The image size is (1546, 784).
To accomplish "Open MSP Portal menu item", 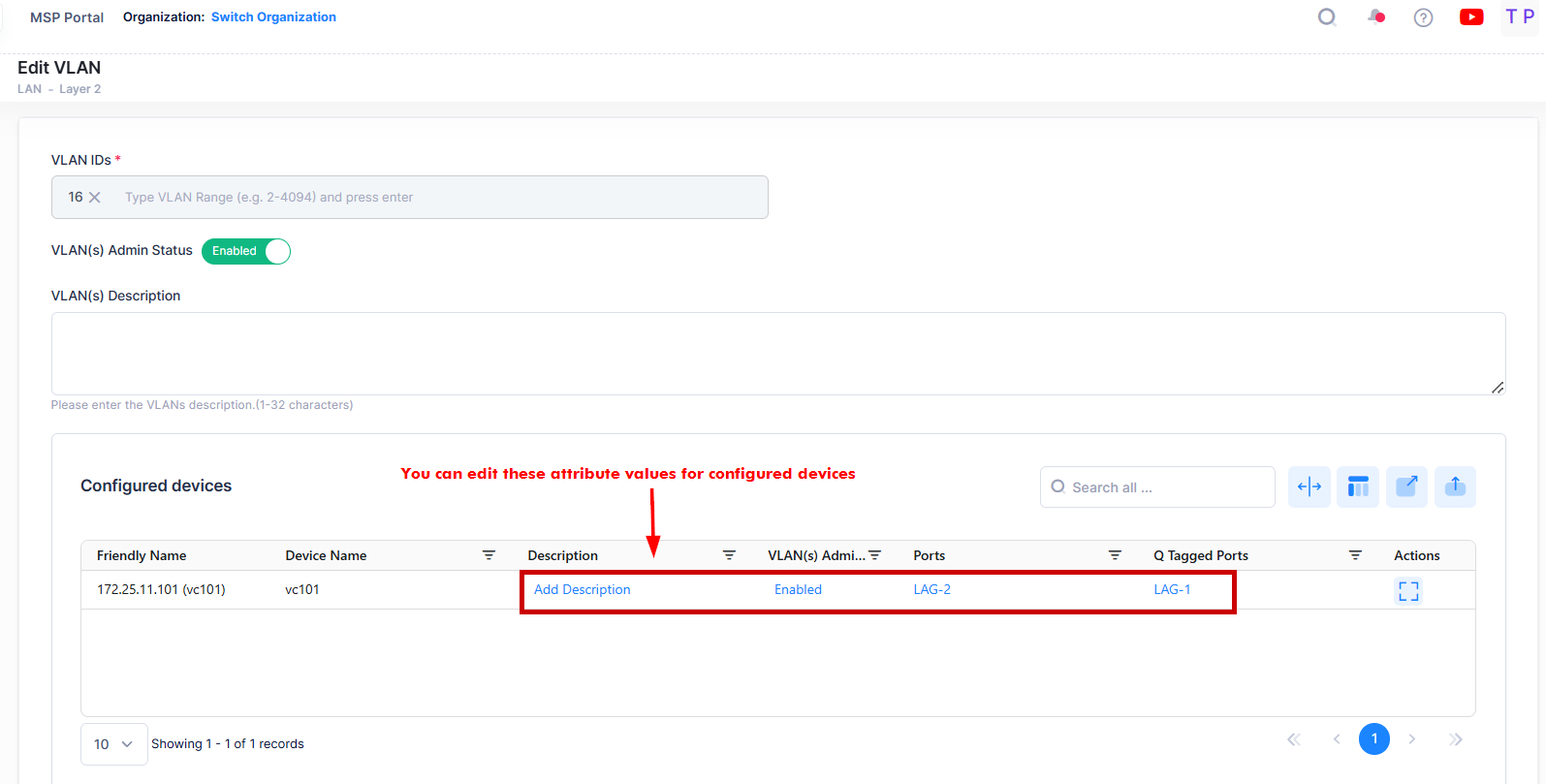I will click(67, 17).
